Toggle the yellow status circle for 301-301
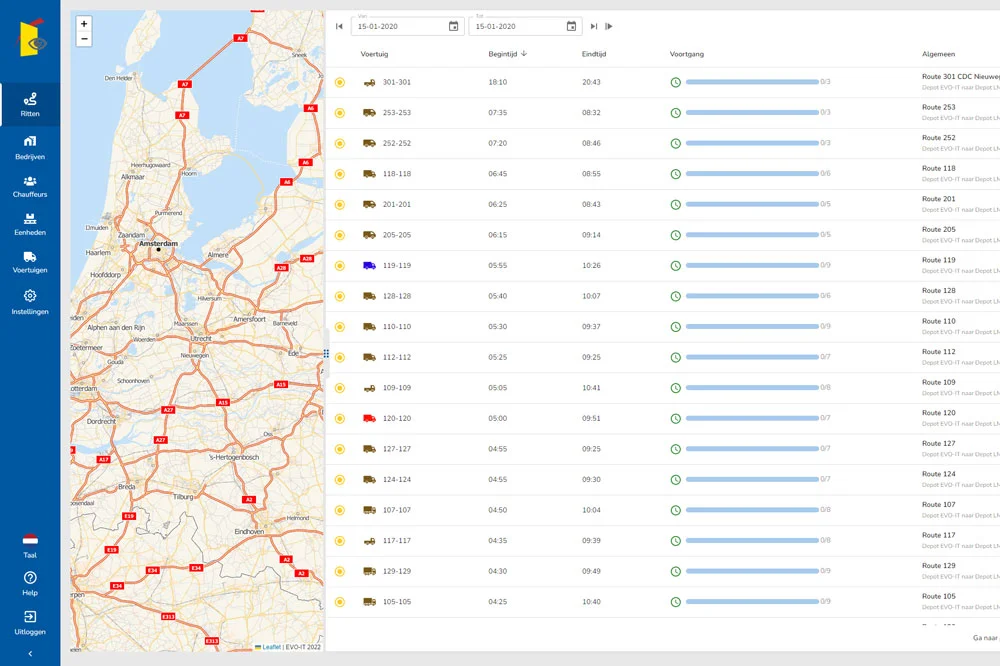 [x=340, y=82]
